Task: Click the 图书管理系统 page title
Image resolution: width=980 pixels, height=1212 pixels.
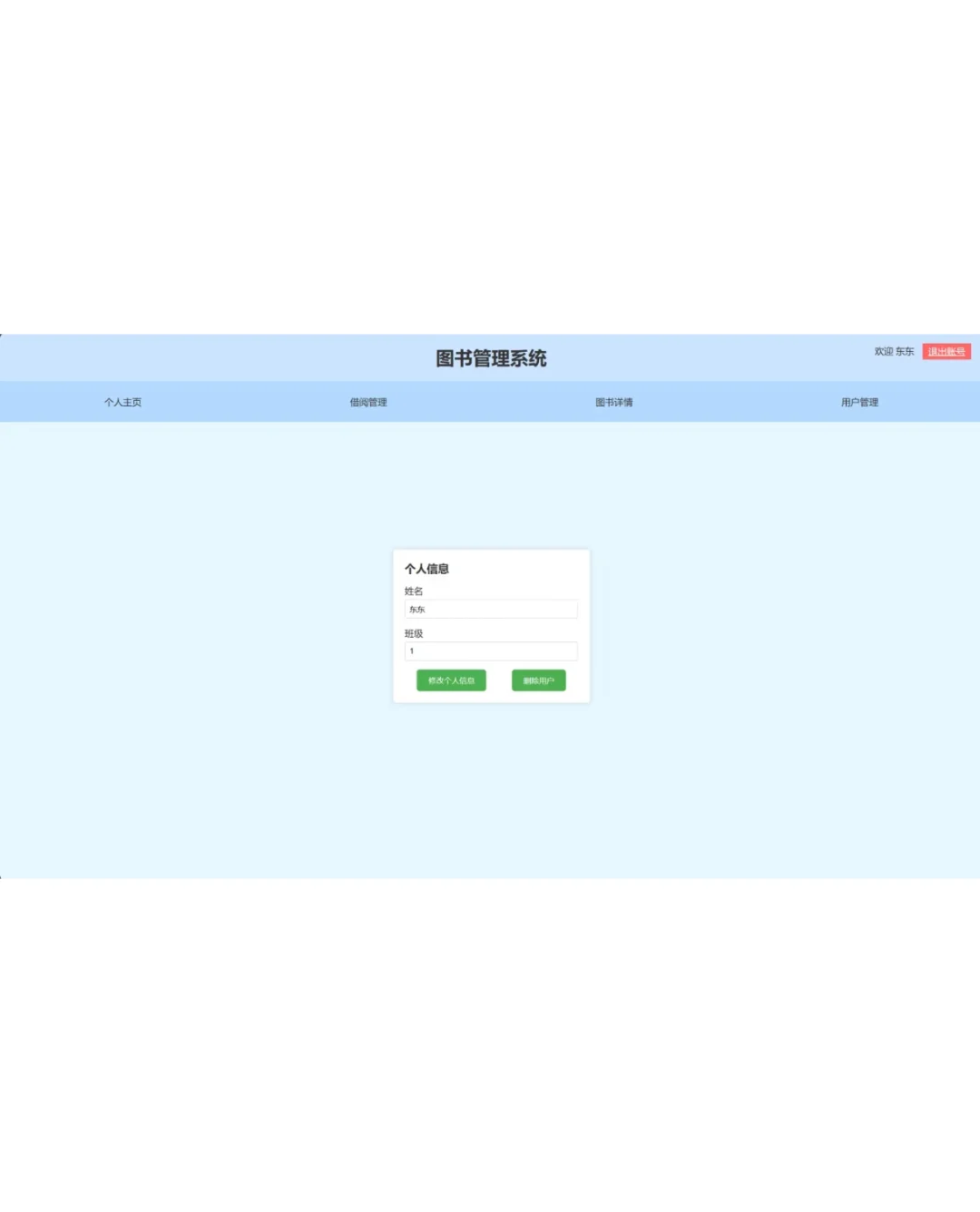Action: (490, 358)
